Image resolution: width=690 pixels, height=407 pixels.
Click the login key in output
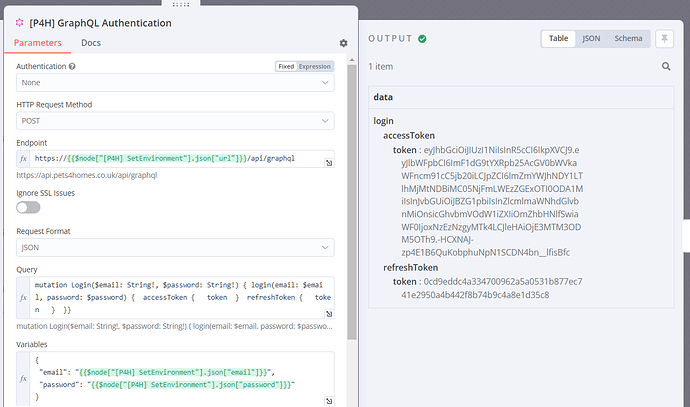click(383, 121)
